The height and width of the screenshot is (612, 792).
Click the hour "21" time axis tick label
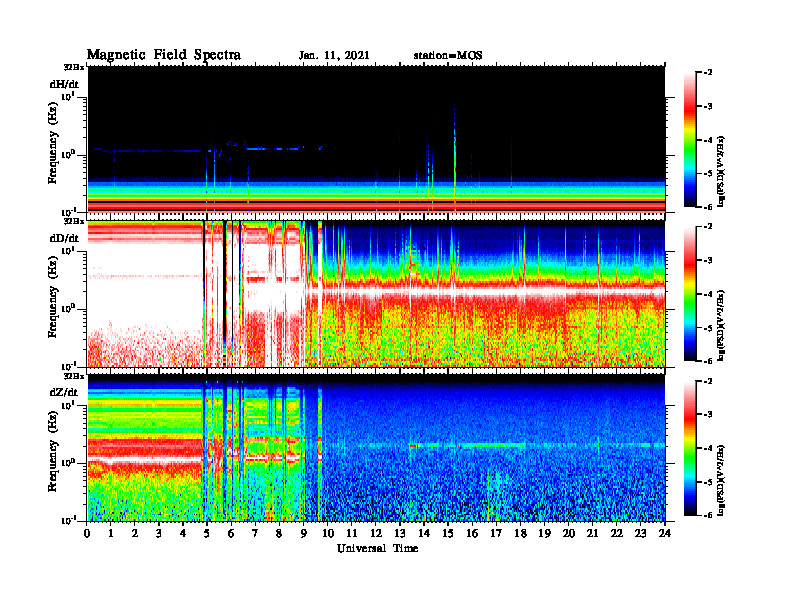(592, 534)
